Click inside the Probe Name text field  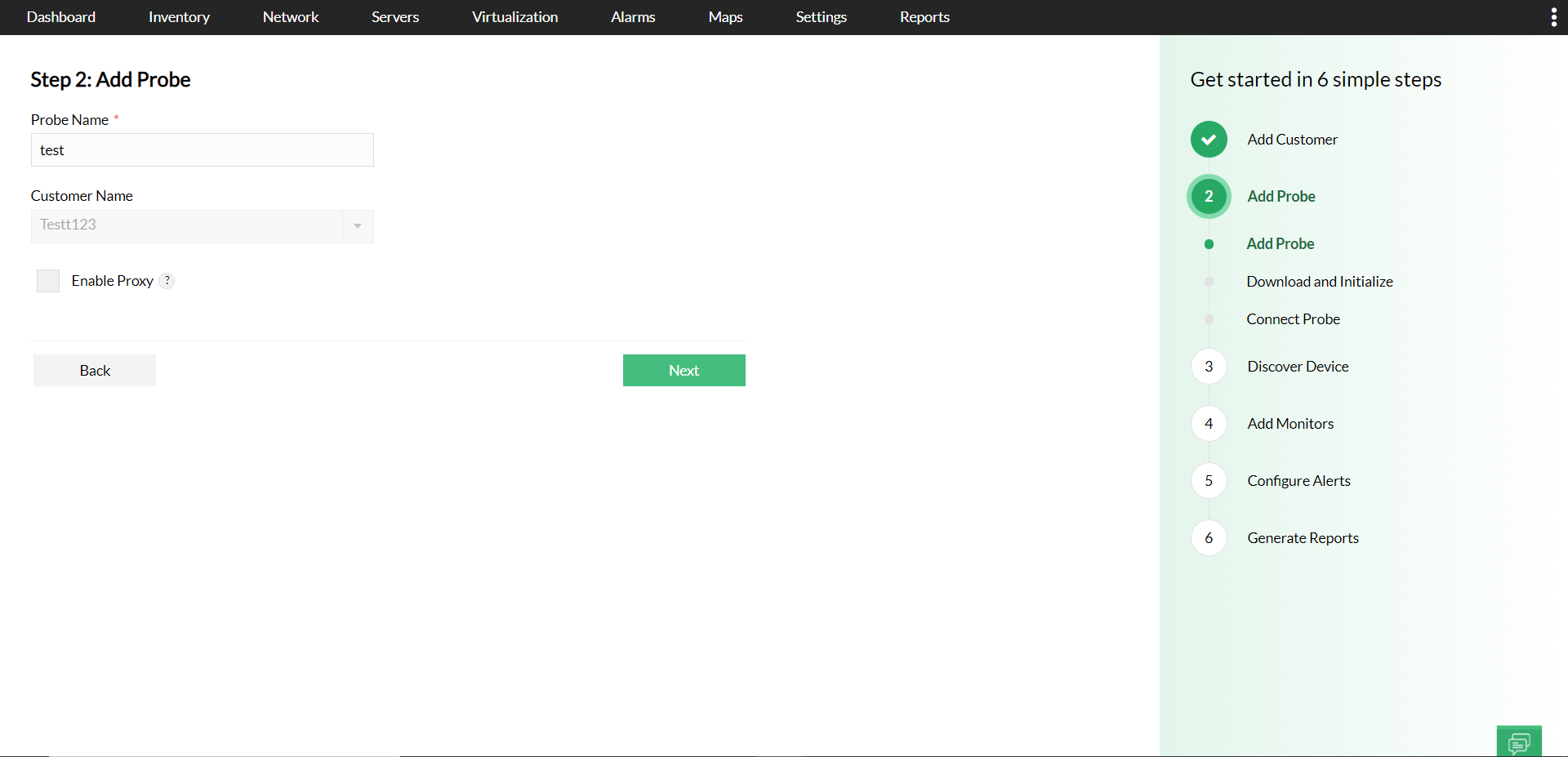coord(201,149)
